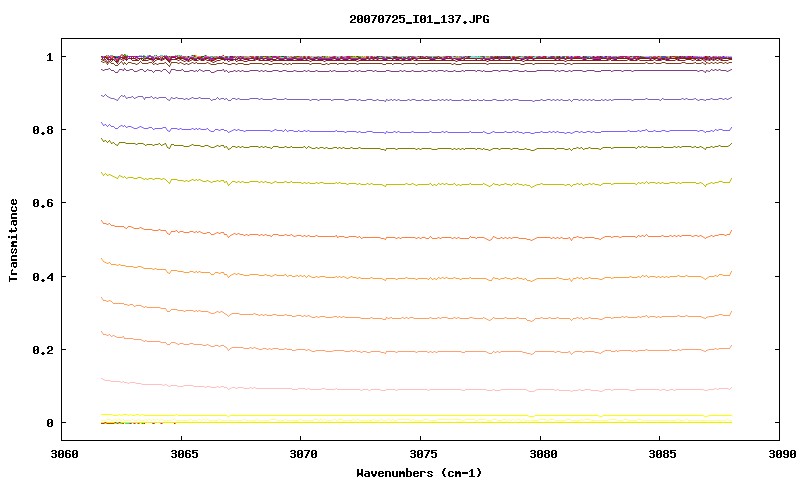Screen dimensions: 800x480
Task: Click the y-axis tick label 0.2
Action: [43, 350]
